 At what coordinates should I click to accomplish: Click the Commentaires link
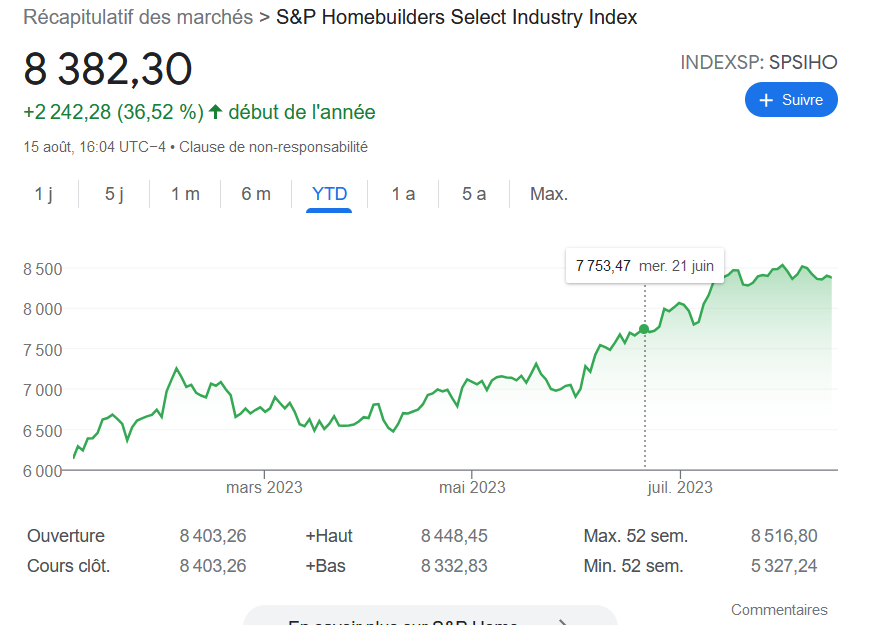pos(779,610)
